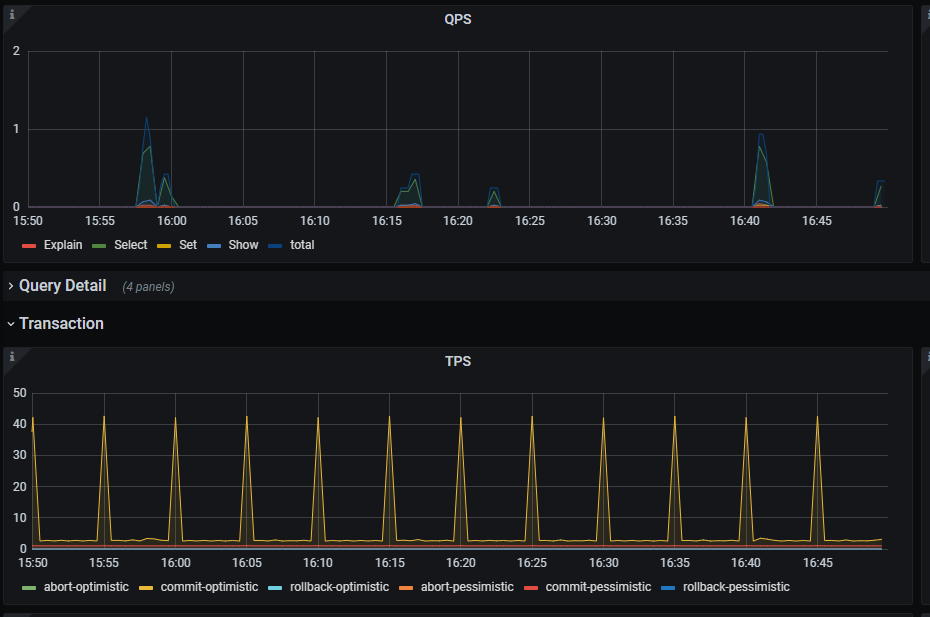Open the QPS panel title menu

click(x=458, y=20)
